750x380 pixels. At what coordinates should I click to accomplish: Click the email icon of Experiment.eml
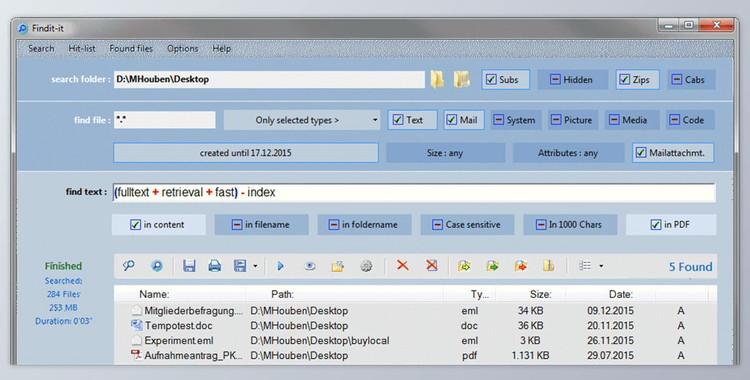tap(137, 340)
